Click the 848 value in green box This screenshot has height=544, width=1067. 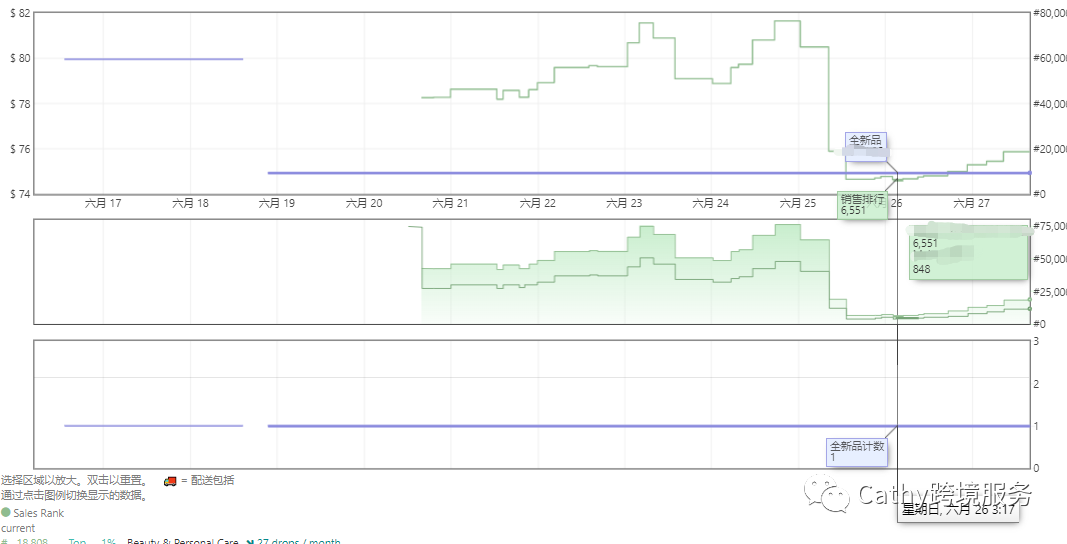pyautogui.click(x=921, y=270)
